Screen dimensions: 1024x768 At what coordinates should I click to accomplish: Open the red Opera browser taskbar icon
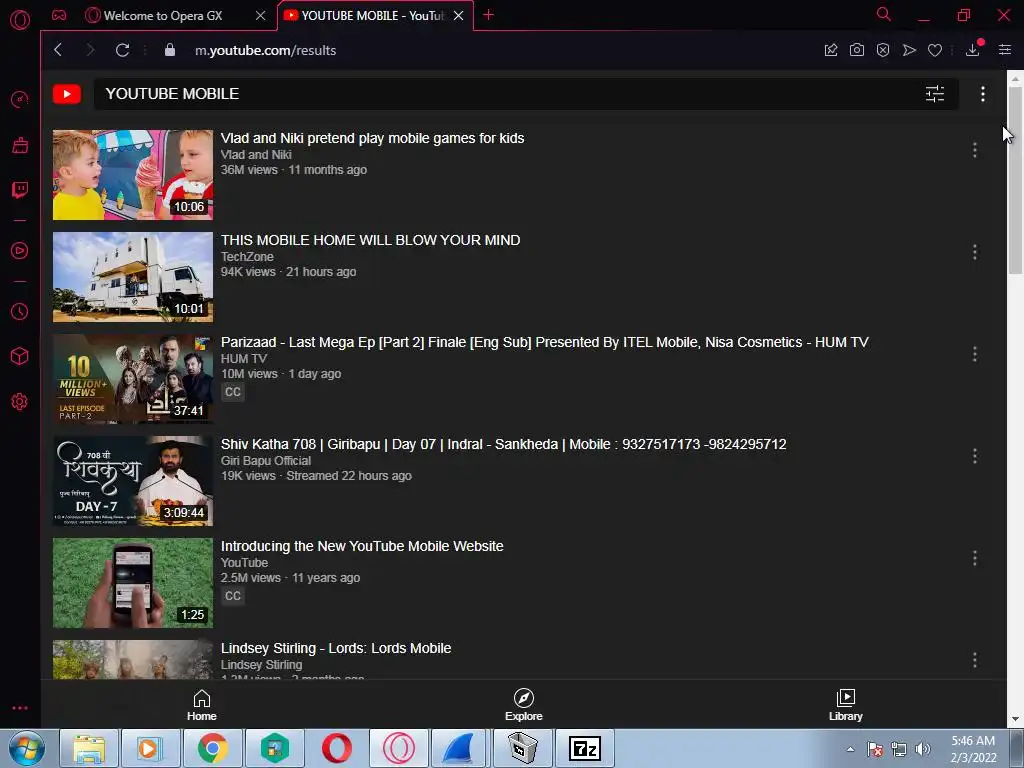click(336, 748)
